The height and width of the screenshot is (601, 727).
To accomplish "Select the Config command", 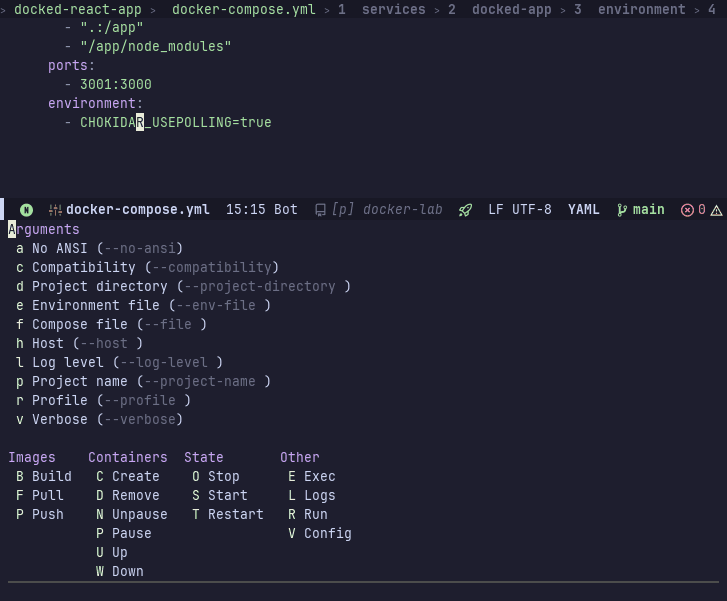I will [319, 534].
